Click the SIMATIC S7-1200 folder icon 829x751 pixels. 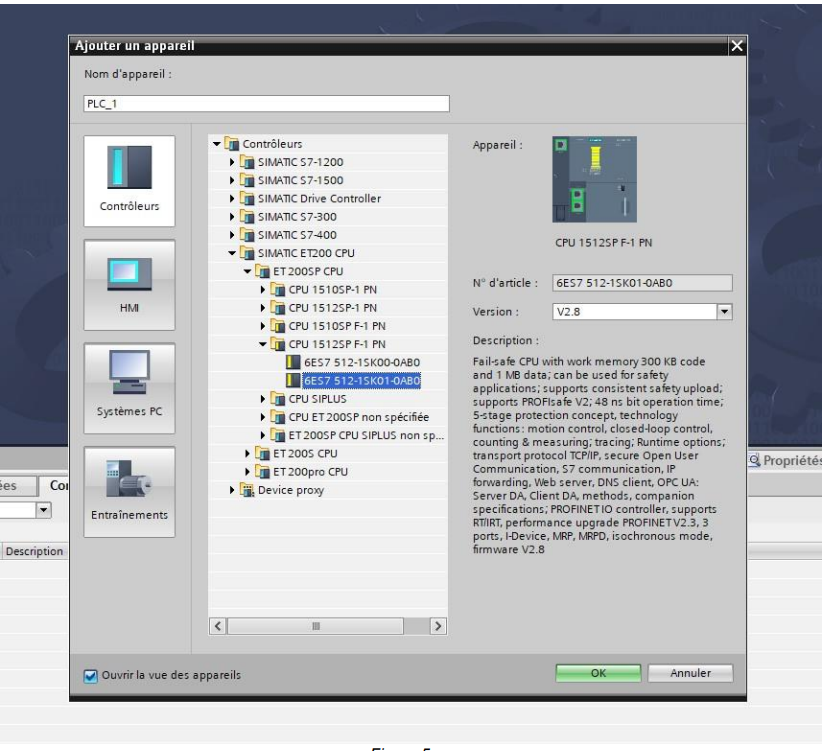[x=247, y=162]
